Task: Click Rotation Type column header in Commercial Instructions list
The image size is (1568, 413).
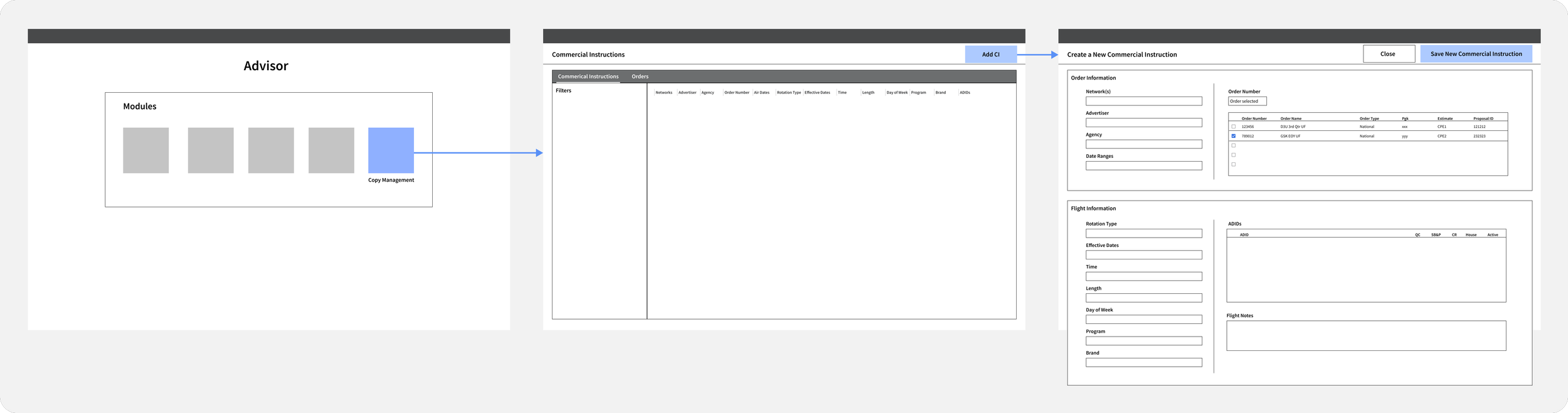Action: click(x=789, y=93)
